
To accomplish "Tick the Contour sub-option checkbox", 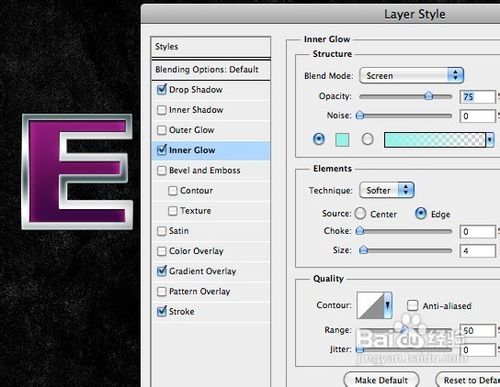I will point(173,191).
